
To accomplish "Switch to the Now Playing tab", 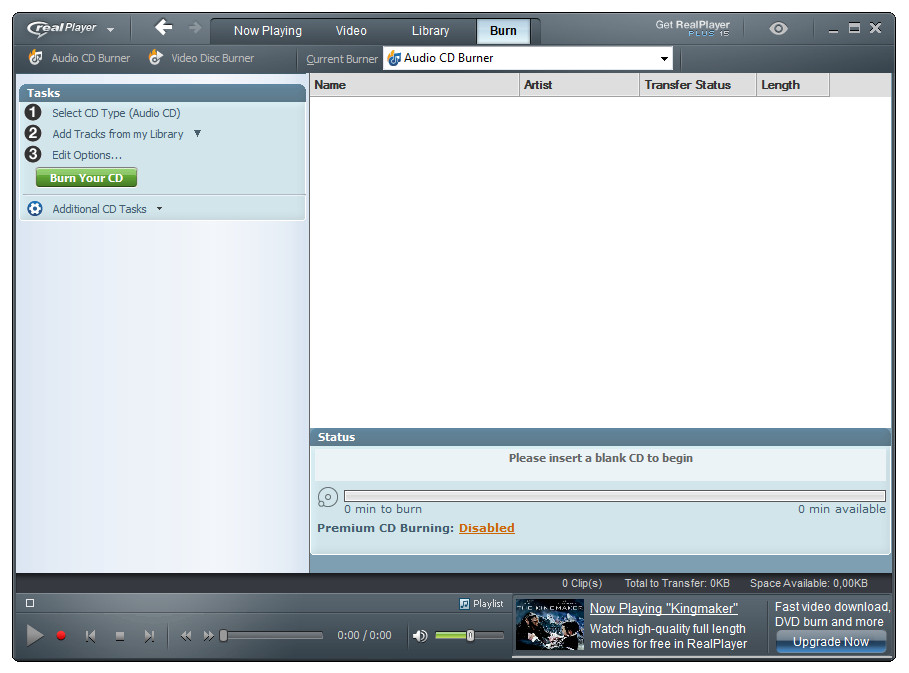I will [x=267, y=31].
